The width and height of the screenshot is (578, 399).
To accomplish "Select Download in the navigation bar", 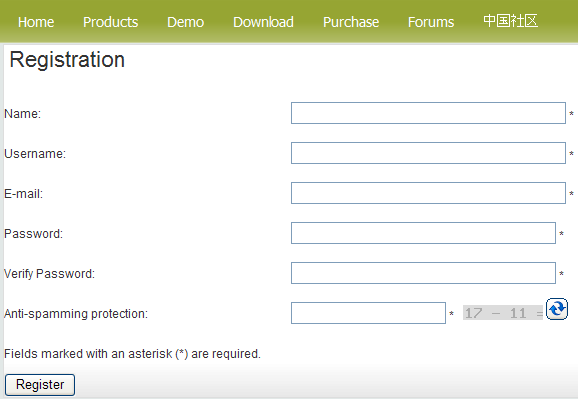I will (x=263, y=22).
